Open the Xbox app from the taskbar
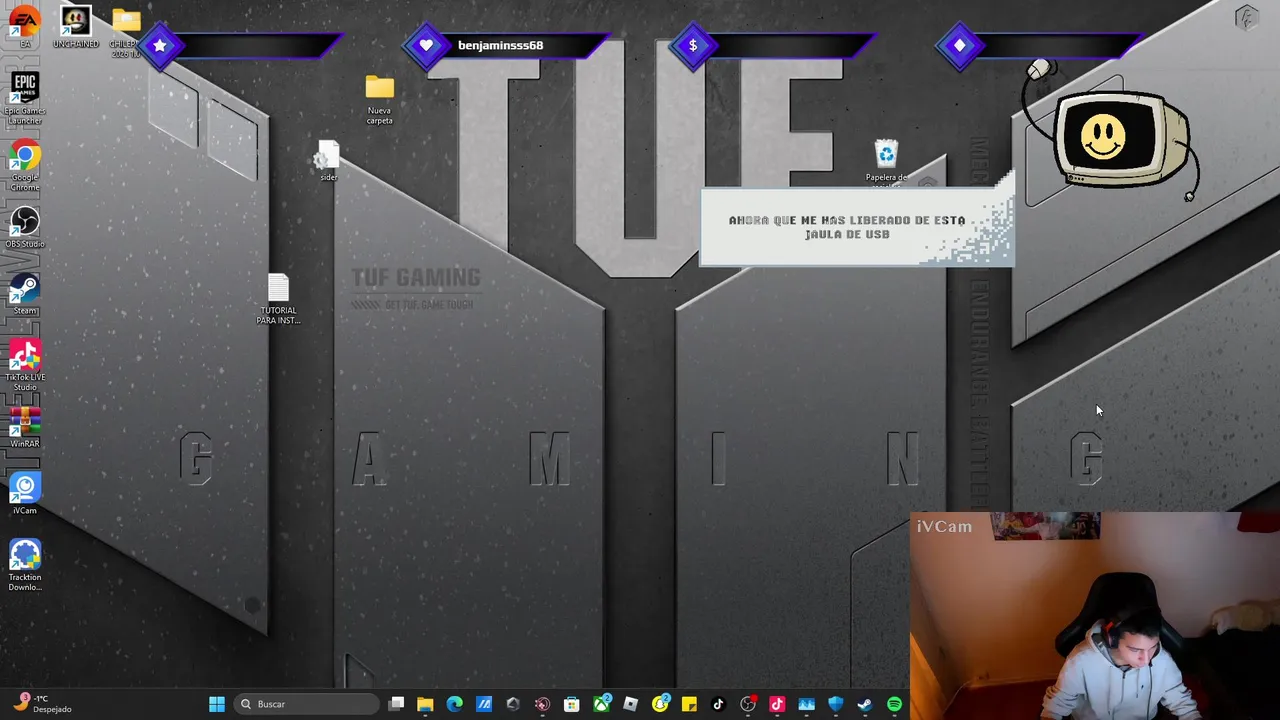The height and width of the screenshot is (720, 1280). (x=601, y=704)
